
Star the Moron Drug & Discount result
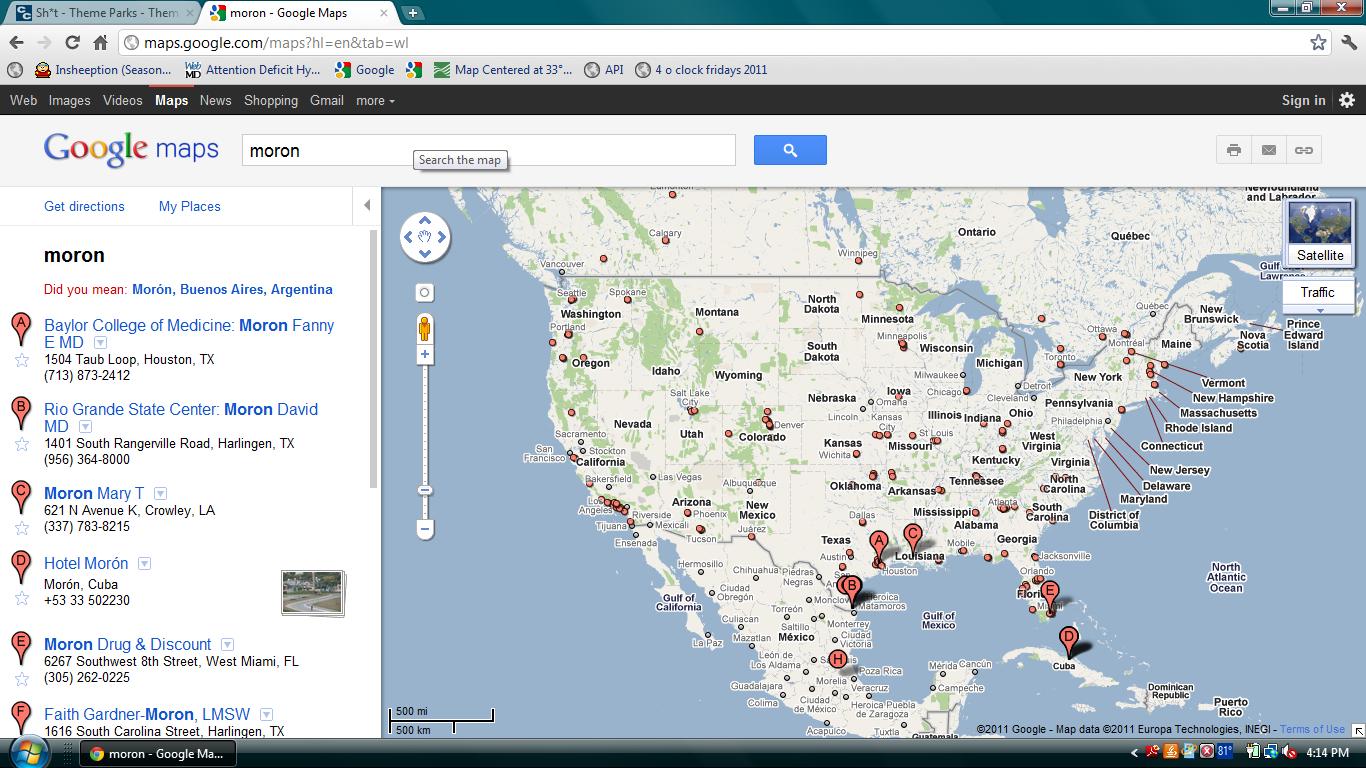tap(21, 679)
